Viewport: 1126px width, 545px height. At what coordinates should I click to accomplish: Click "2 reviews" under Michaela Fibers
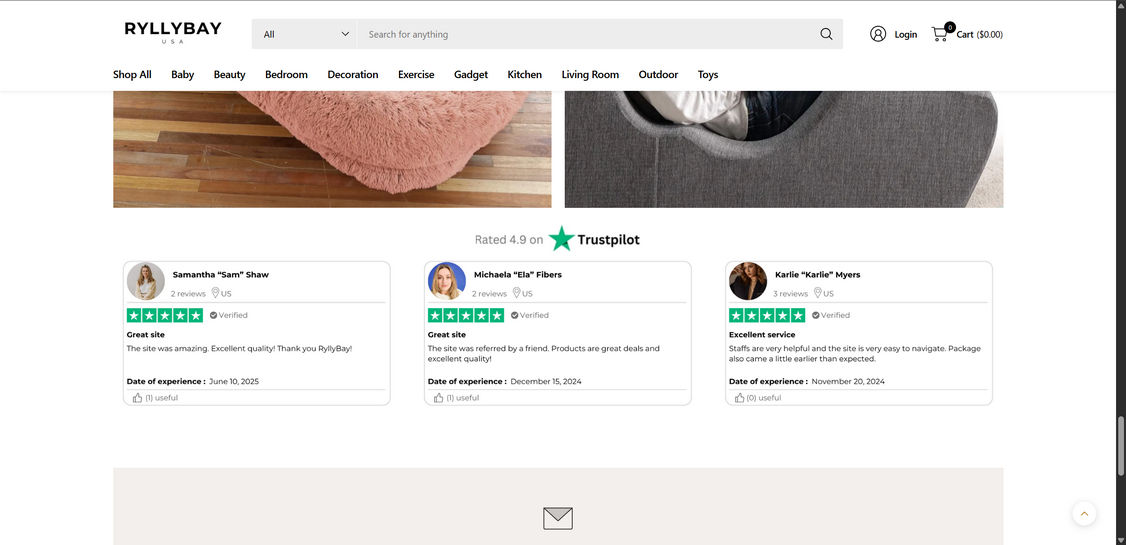pos(489,293)
